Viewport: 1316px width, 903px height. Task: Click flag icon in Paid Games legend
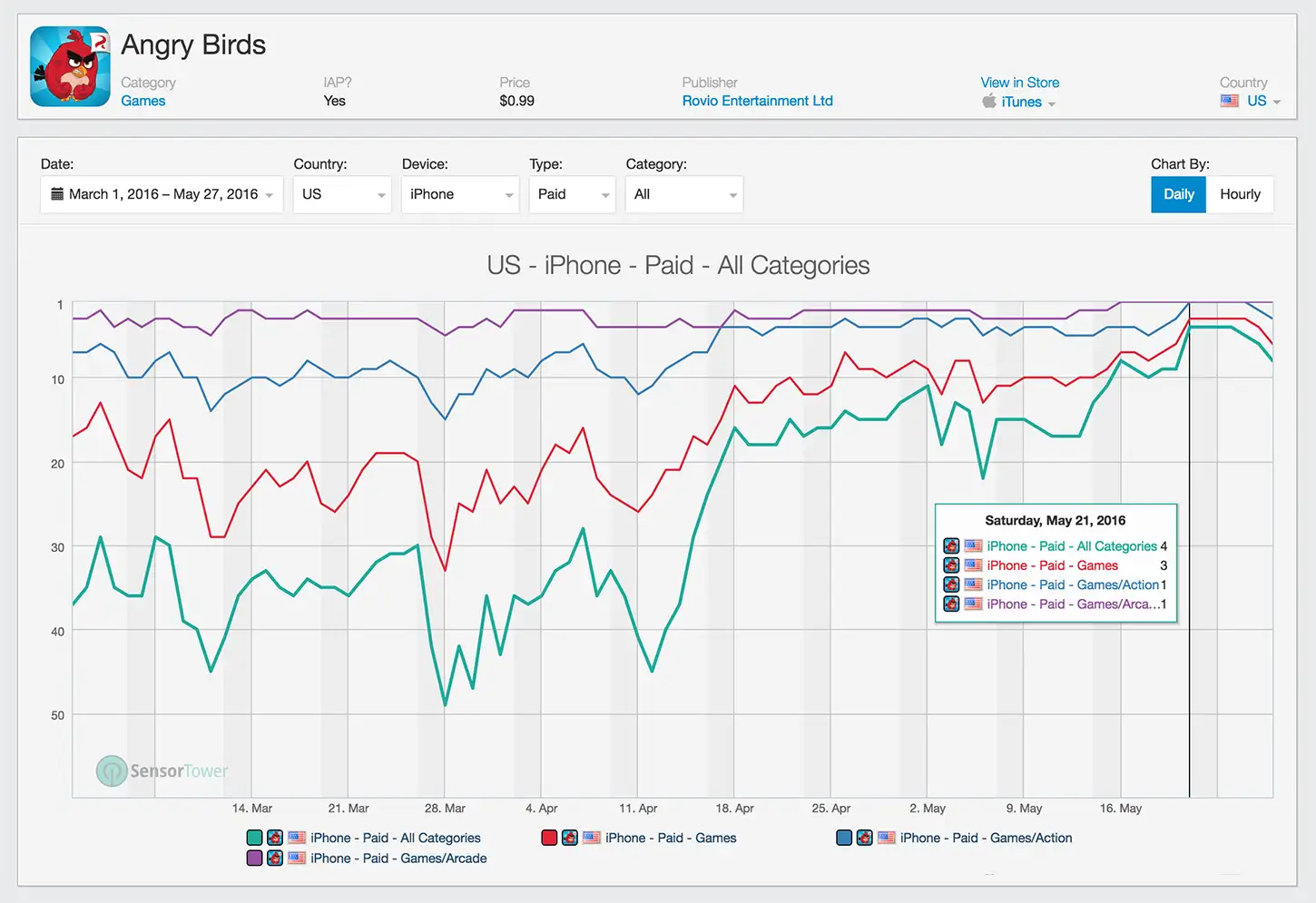tap(592, 838)
